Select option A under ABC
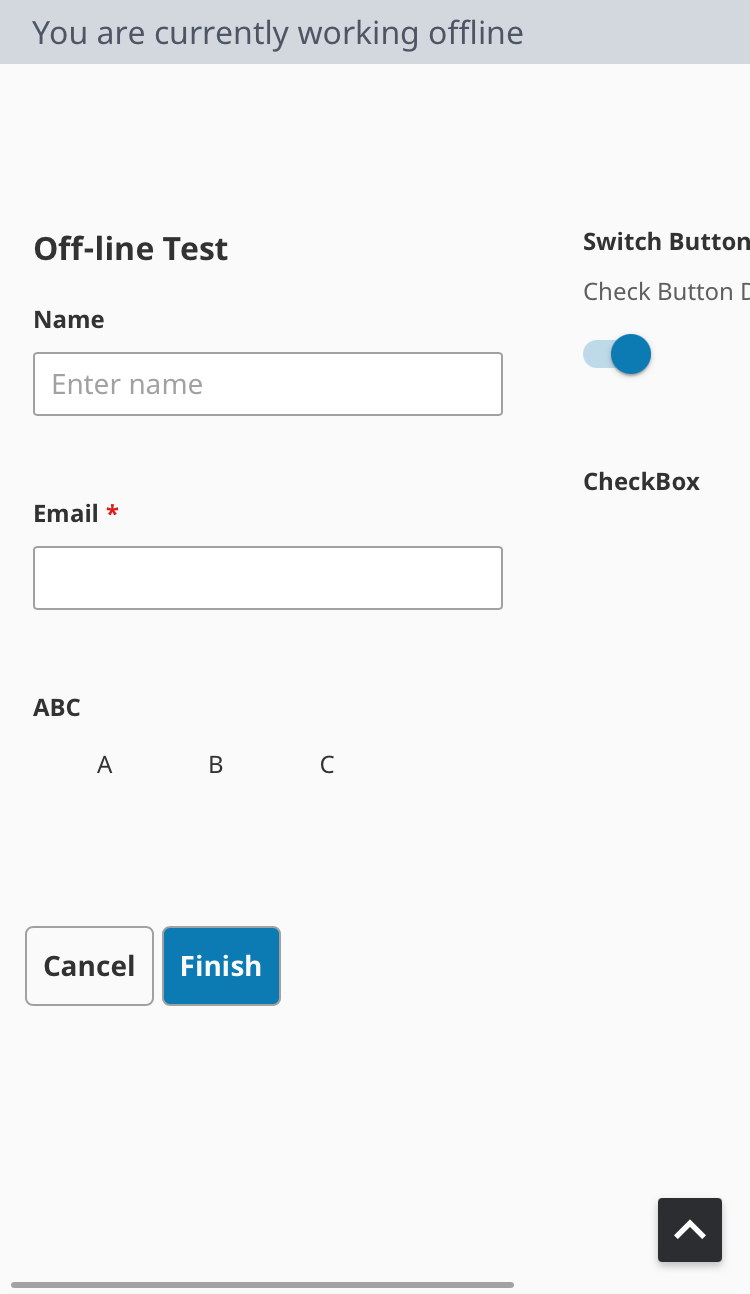 click(x=104, y=765)
